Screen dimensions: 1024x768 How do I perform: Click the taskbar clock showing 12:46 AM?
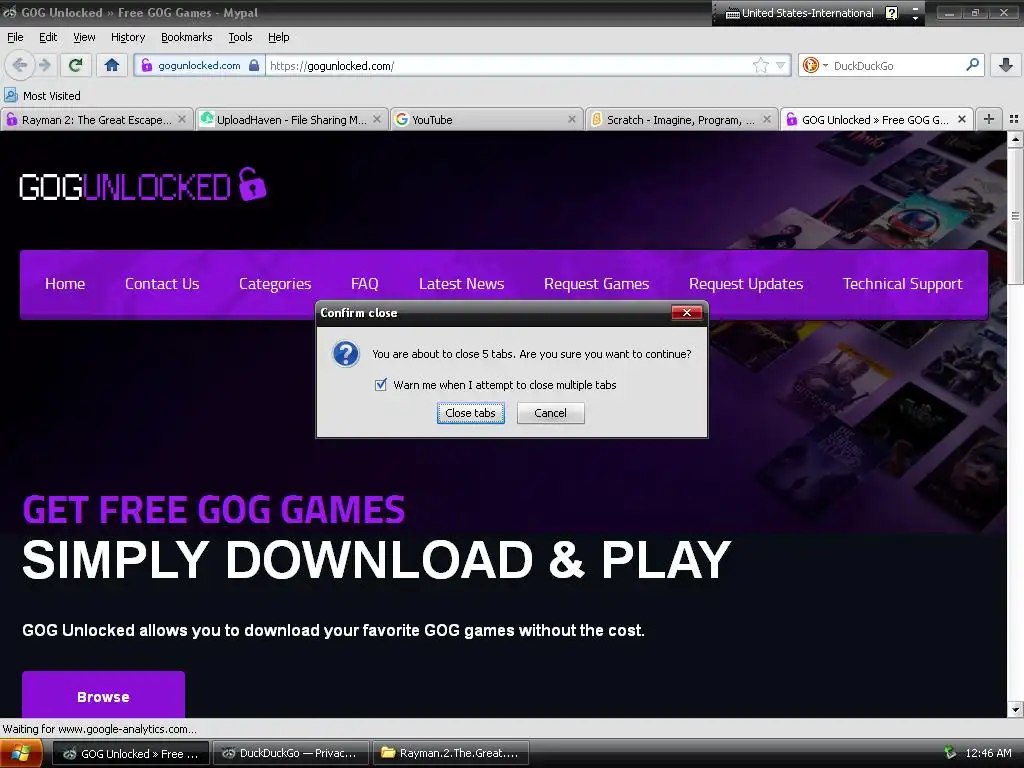pyautogui.click(x=988, y=753)
